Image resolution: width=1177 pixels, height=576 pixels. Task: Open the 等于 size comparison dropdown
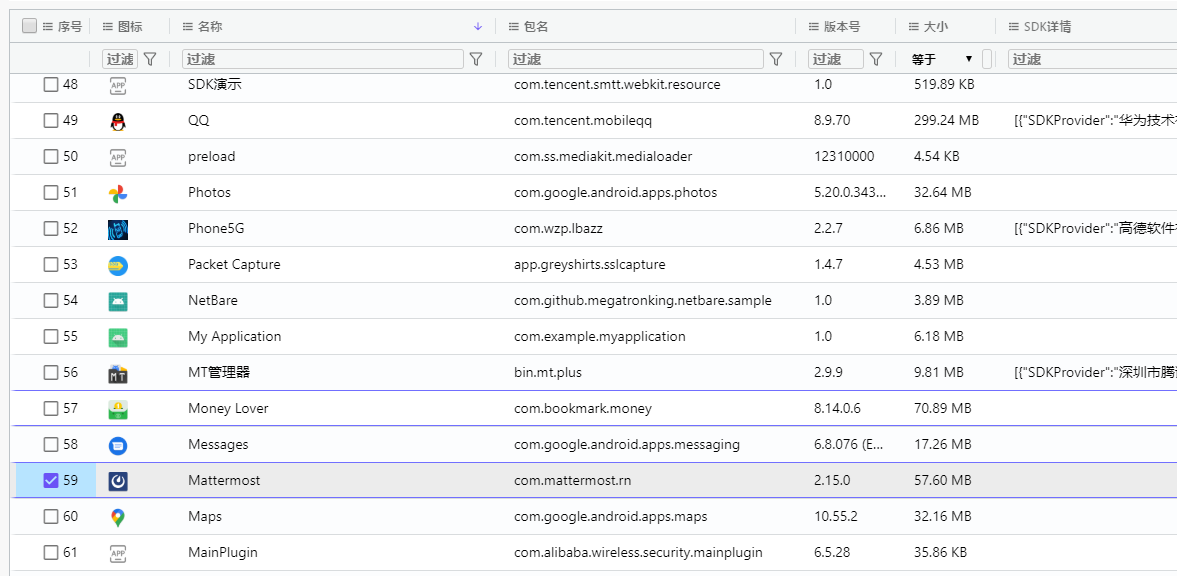click(x=942, y=59)
